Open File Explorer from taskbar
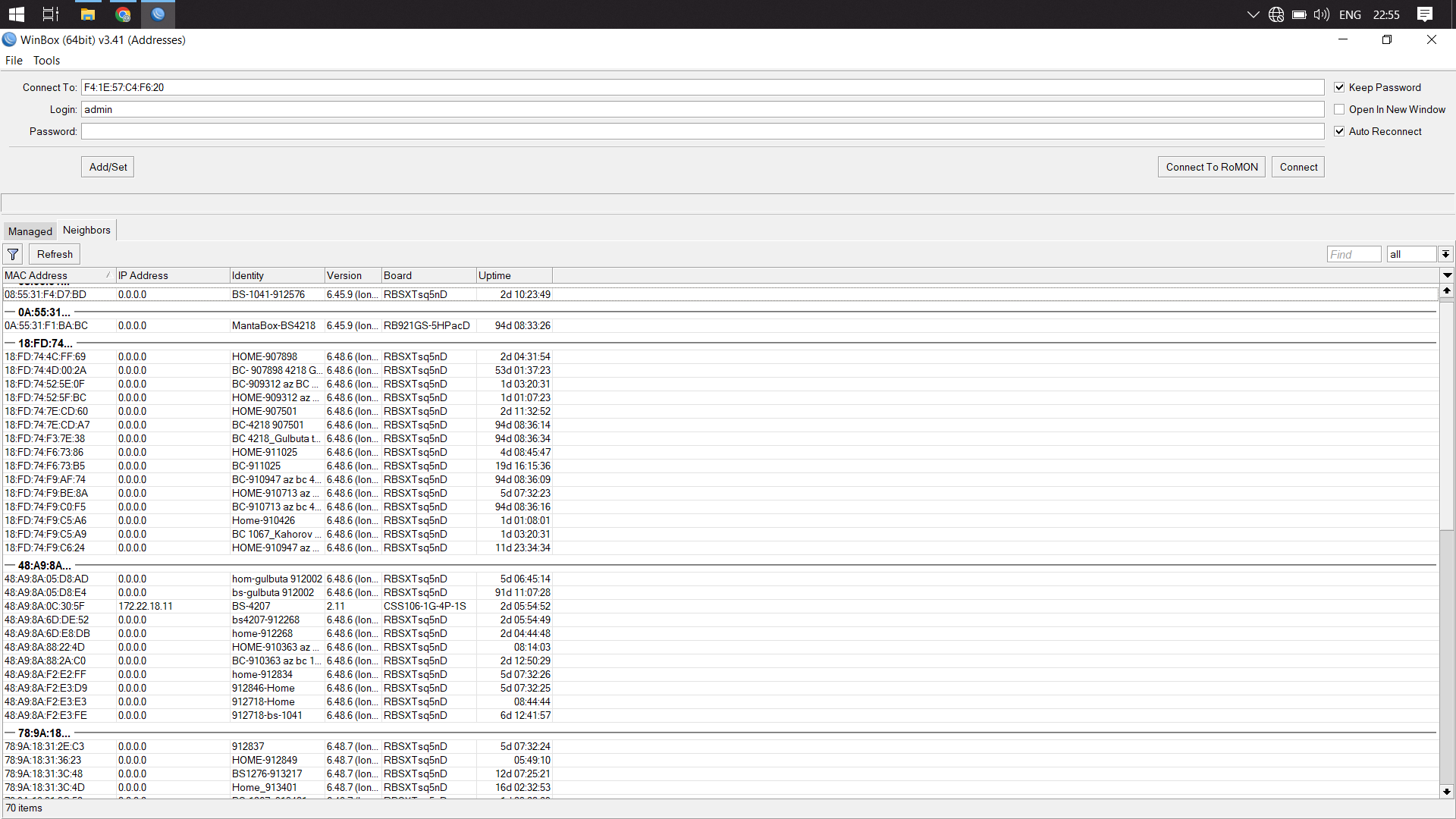The width and height of the screenshot is (1456, 819). coord(88,14)
